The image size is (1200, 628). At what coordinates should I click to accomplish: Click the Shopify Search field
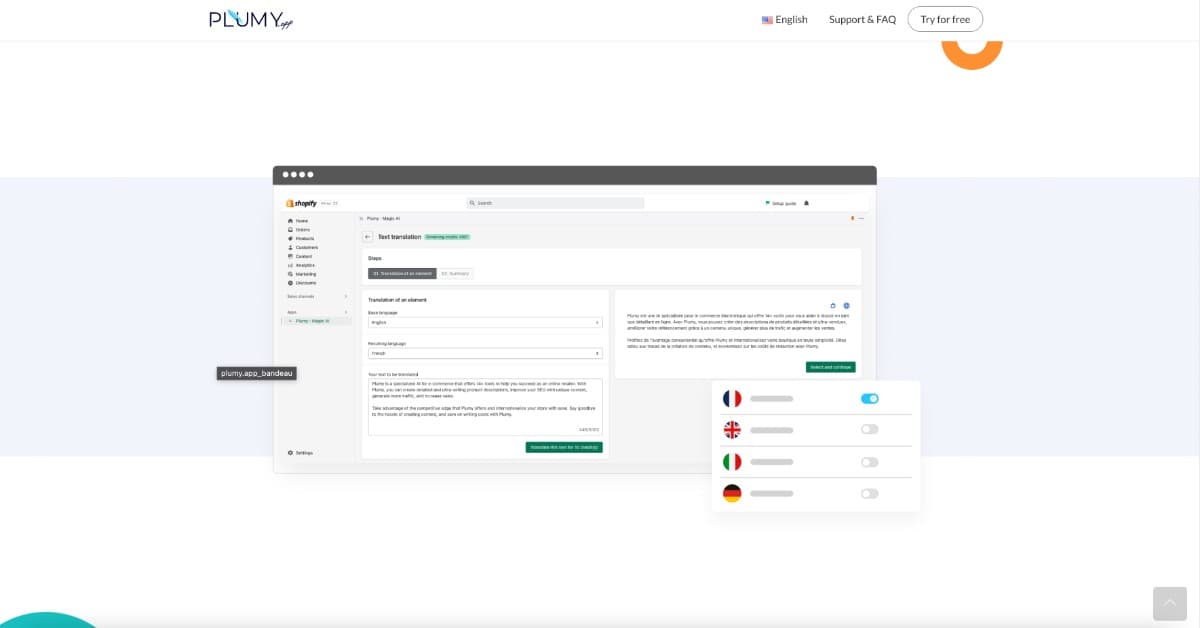click(555, 203)
